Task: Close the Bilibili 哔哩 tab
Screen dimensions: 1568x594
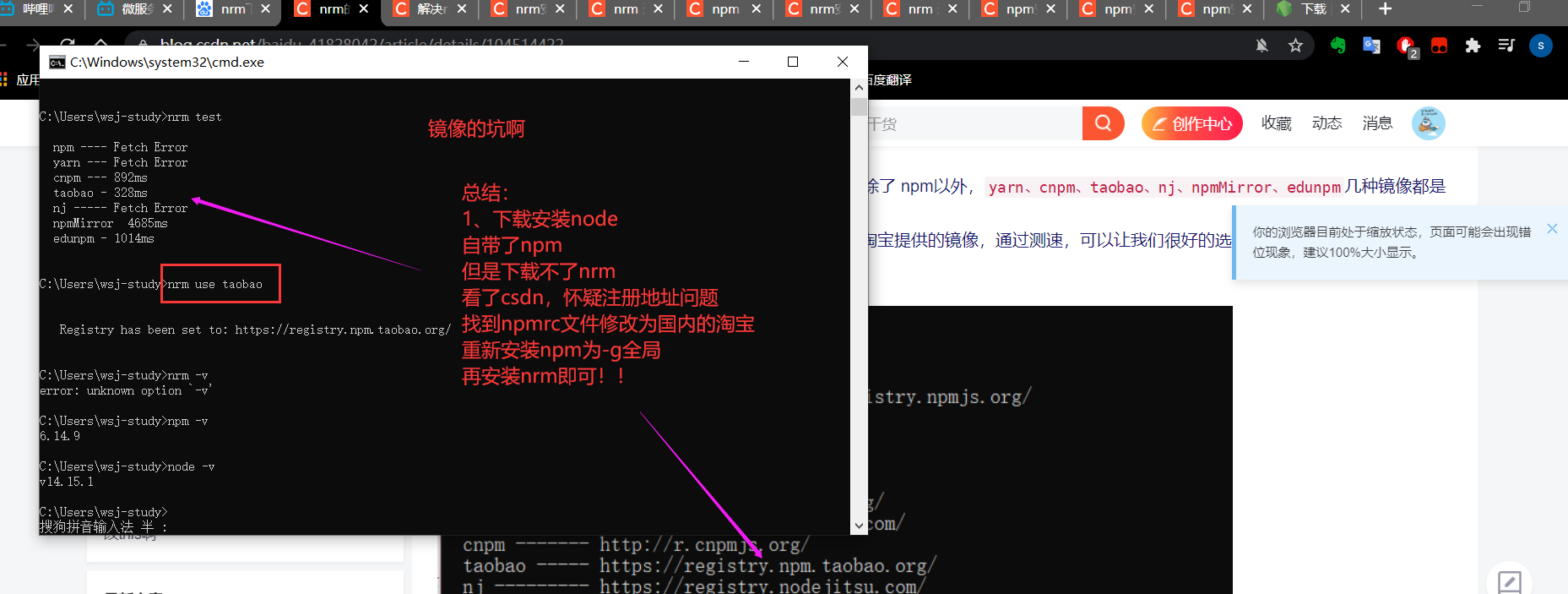Action: [68, 9]
